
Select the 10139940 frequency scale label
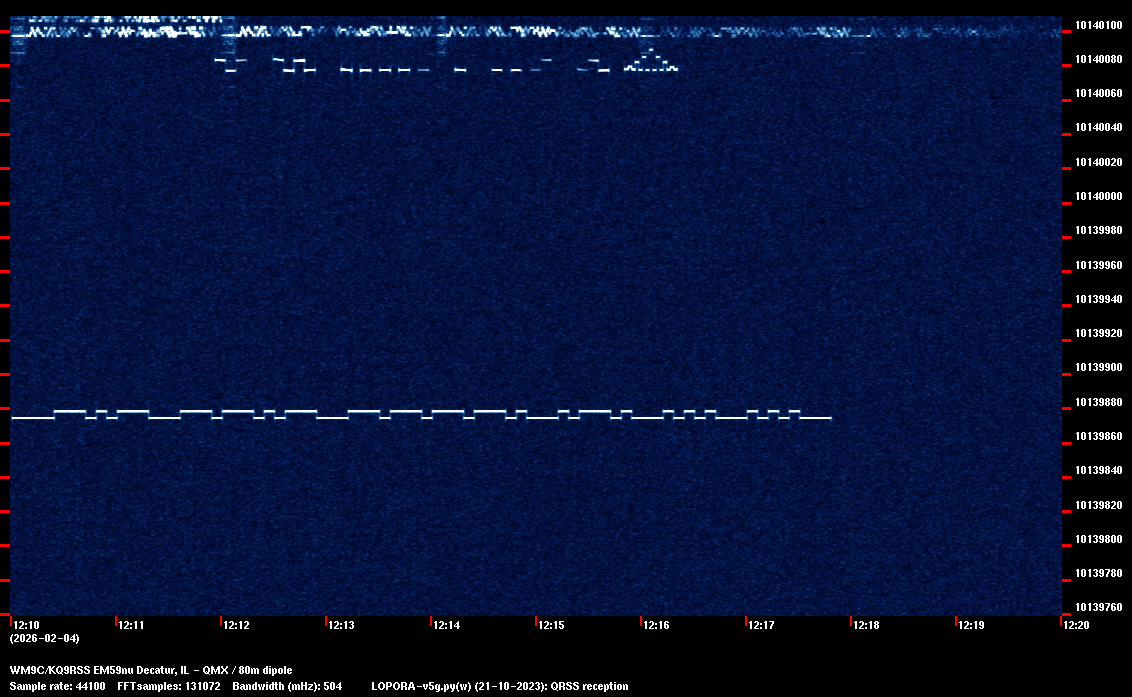[1097, 299]
